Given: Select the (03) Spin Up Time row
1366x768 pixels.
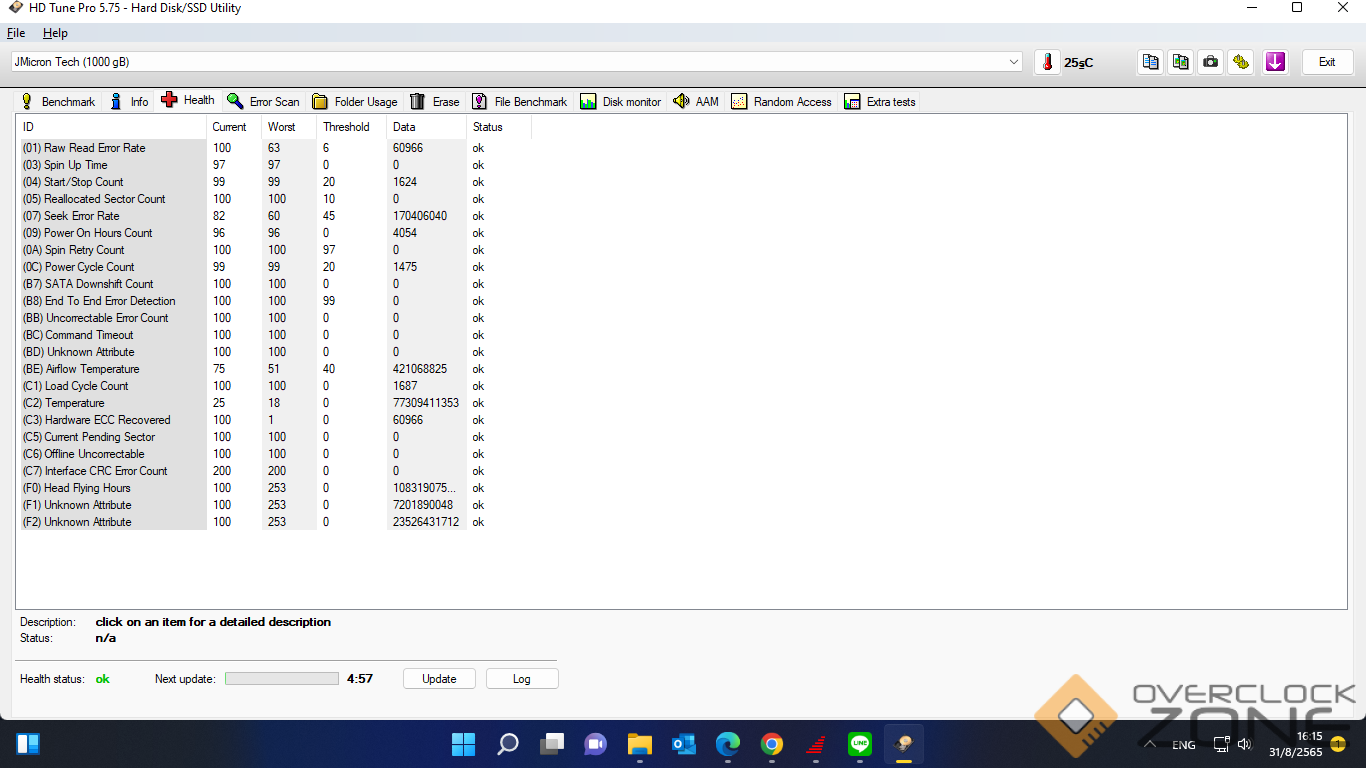Looking at the screenshot, I should [x=274, y=165].
